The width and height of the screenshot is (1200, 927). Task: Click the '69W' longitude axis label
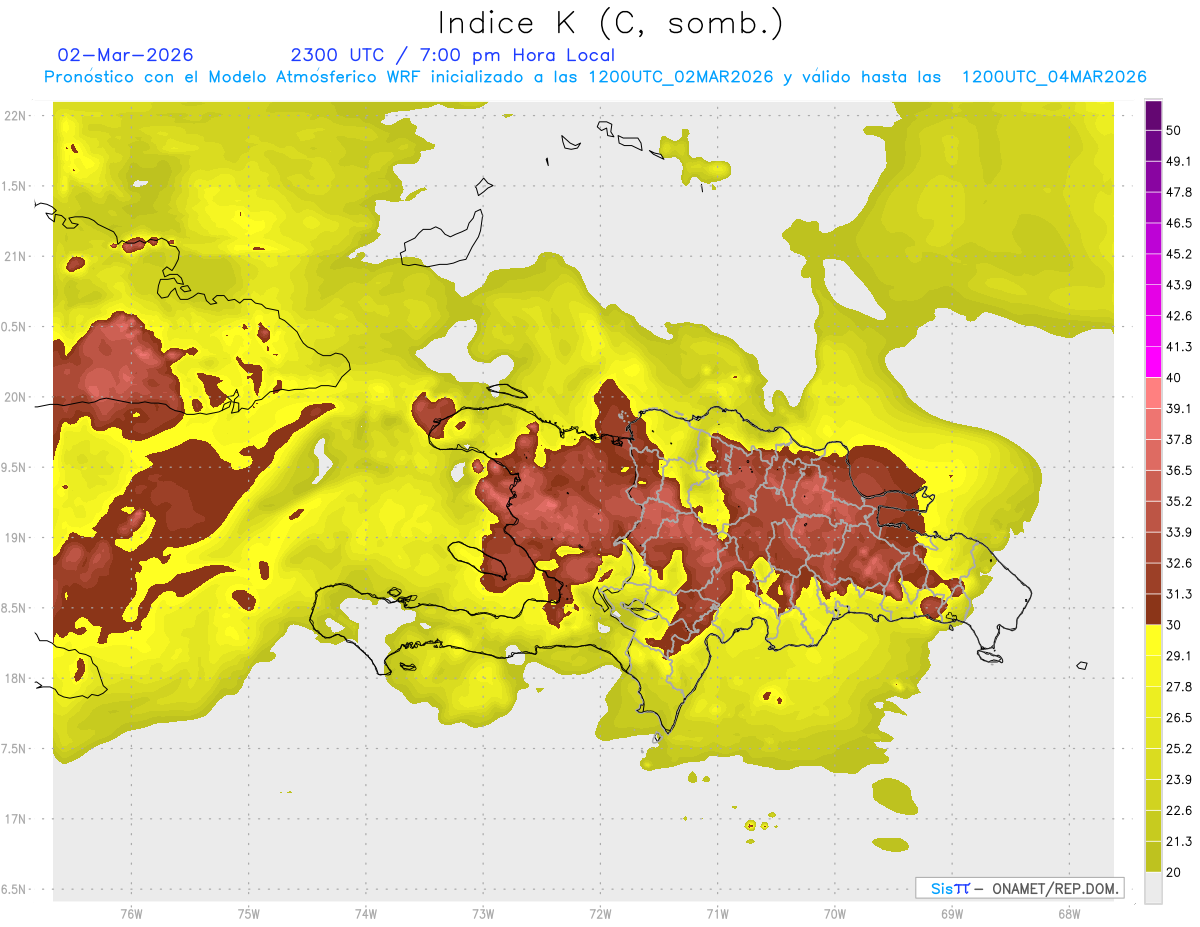coord(951,914)
